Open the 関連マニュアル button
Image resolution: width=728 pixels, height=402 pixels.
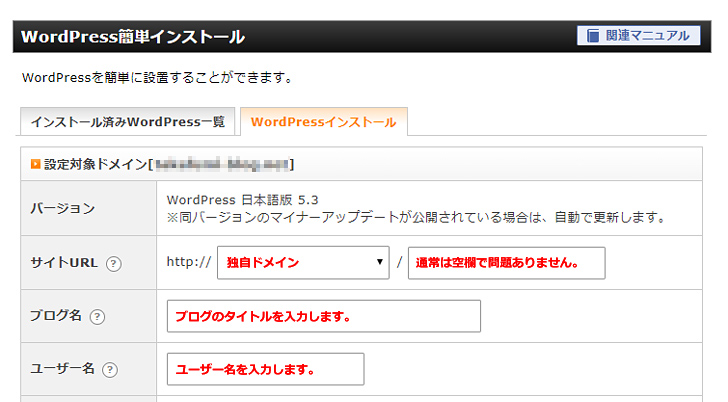638,36
